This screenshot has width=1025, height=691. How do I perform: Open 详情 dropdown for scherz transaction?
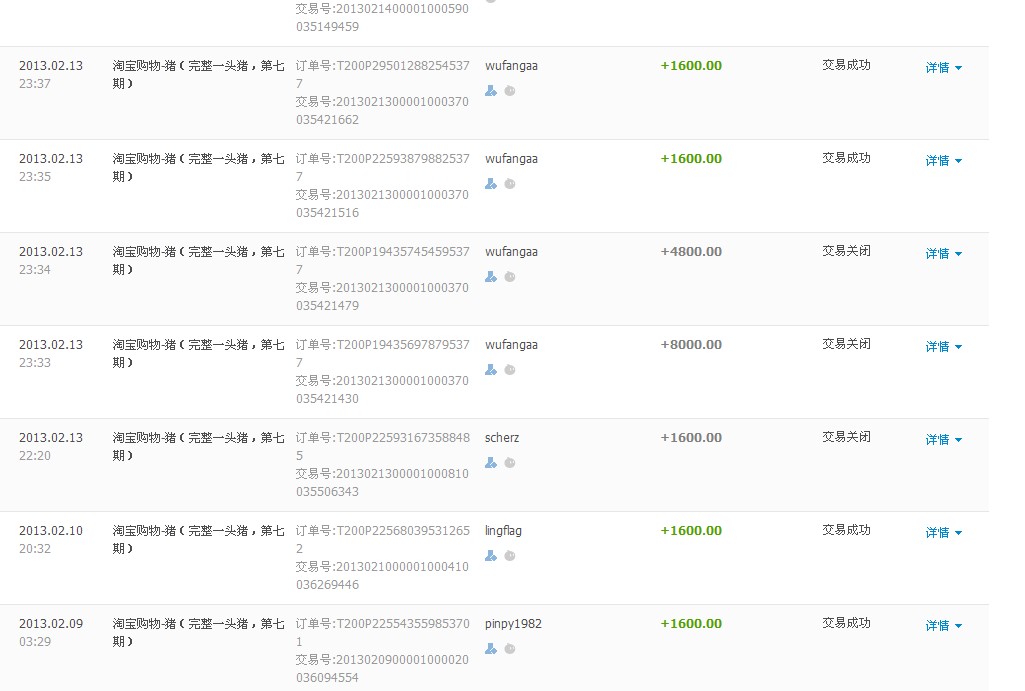click(x=943, y=440)
